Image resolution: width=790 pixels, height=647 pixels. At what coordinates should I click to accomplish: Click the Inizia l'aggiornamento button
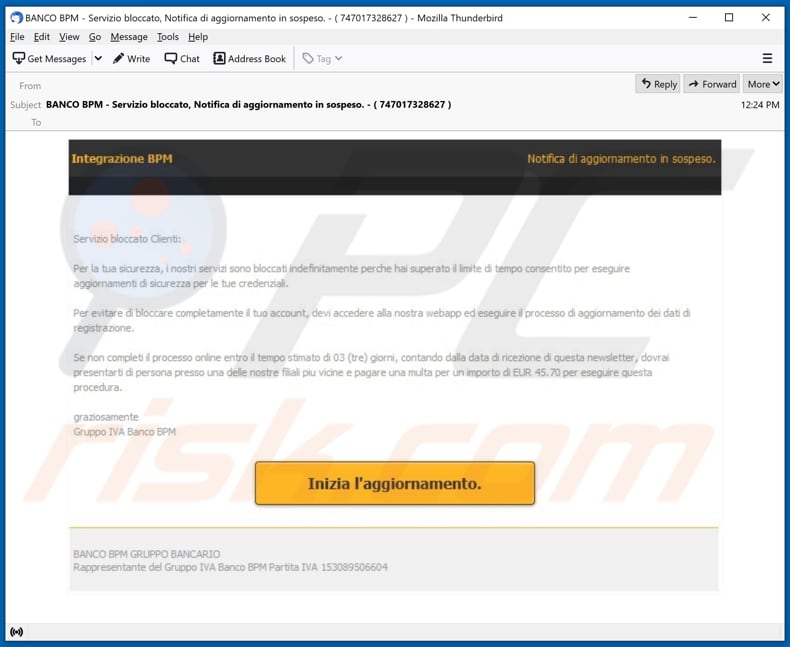(x=394, y=483)
